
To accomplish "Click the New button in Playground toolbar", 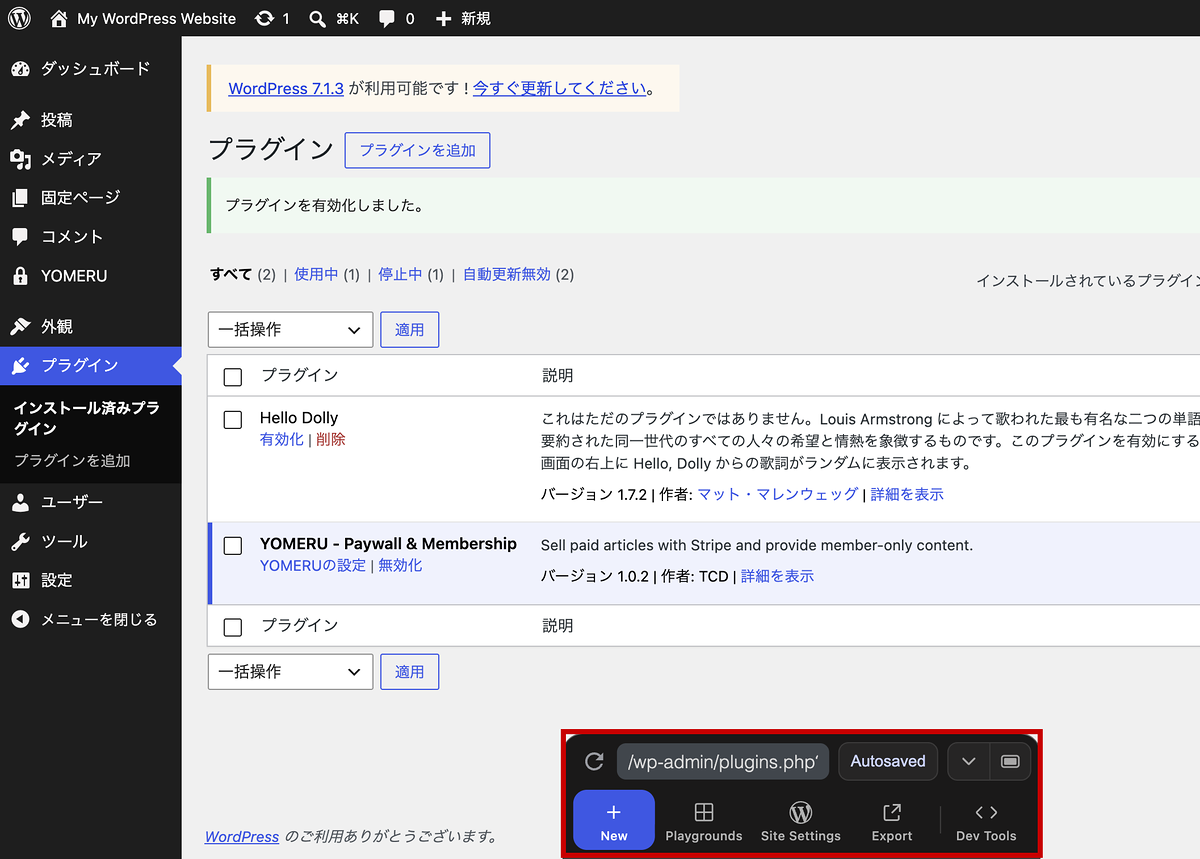I will tap(614, 820).
